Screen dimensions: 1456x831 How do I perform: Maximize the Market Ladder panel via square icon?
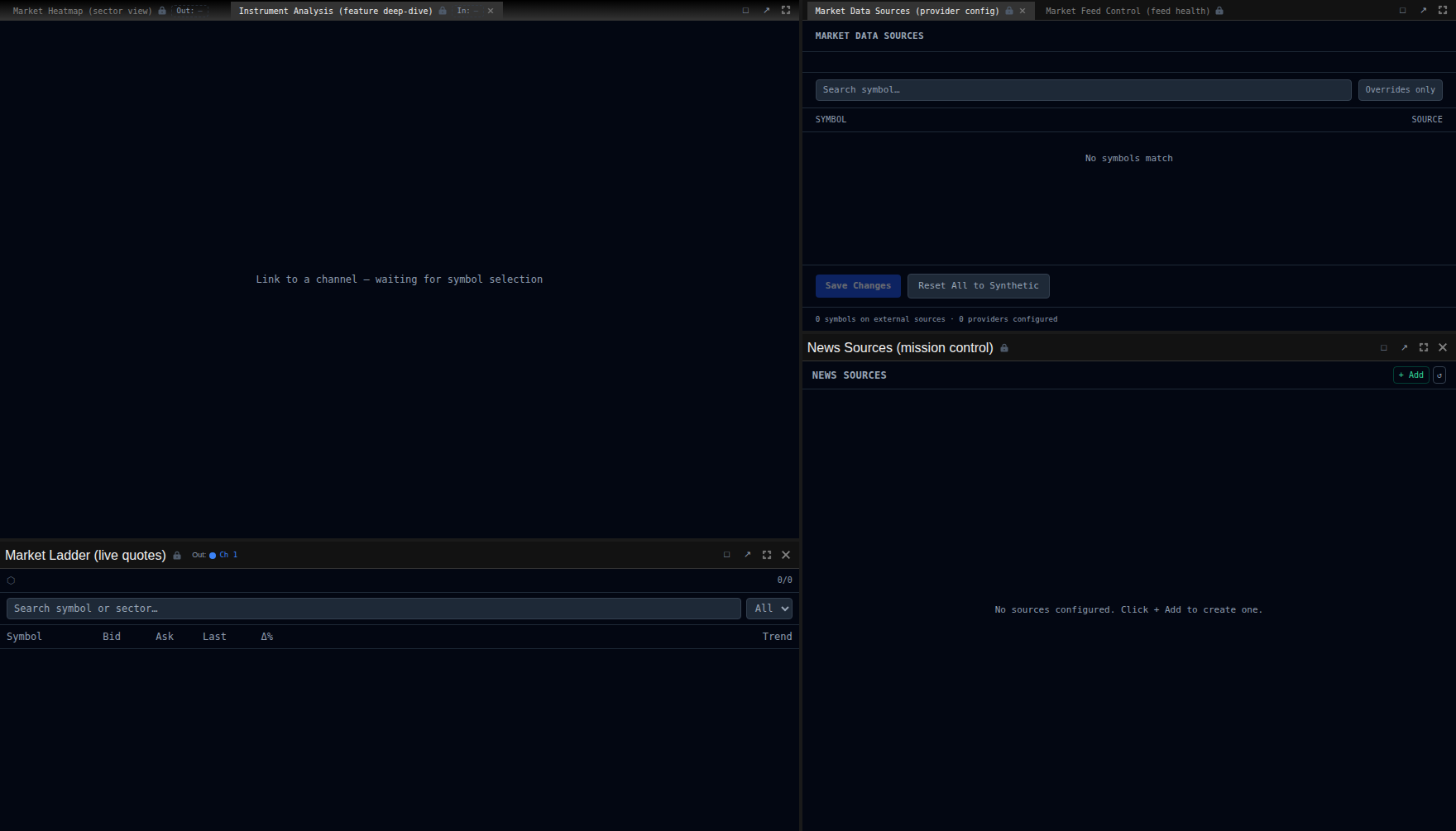coord(727,555)
